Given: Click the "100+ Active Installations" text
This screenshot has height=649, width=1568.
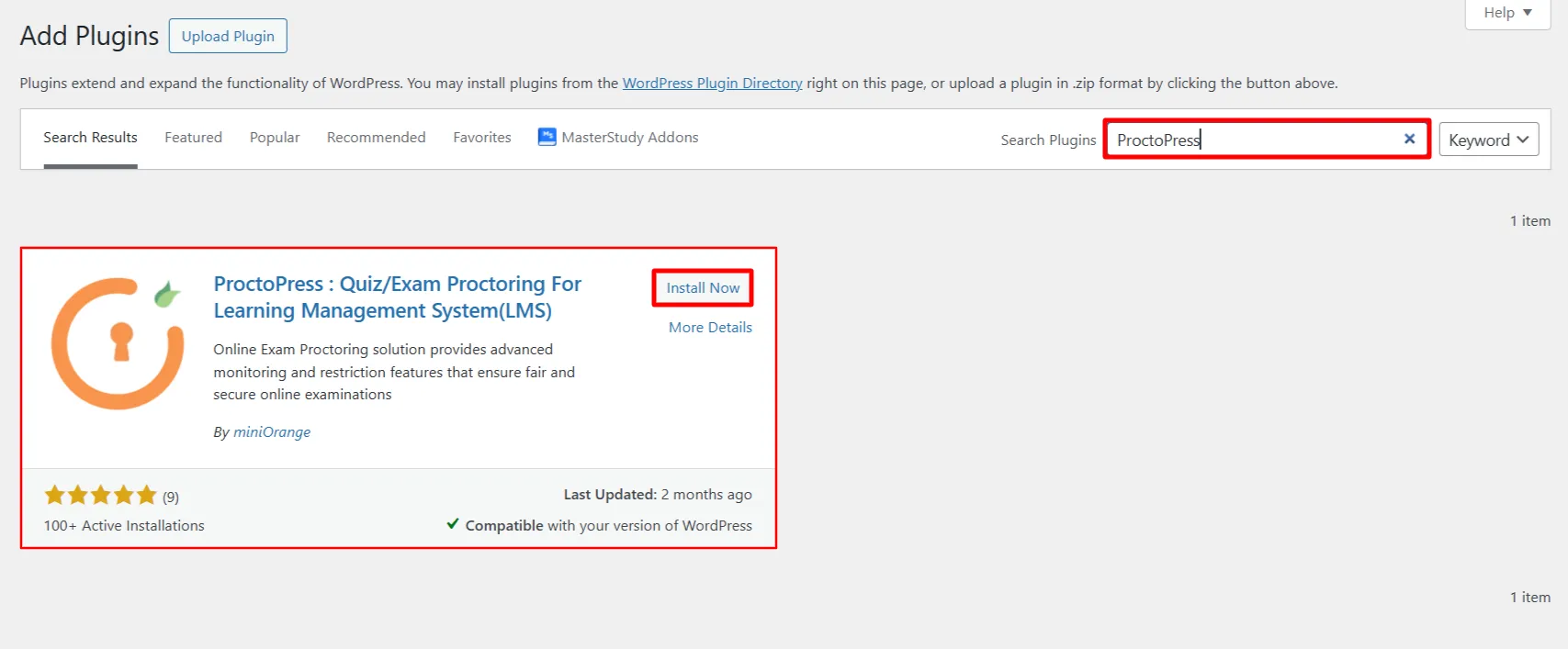Looking at the screenshot, I should [124, 525].
